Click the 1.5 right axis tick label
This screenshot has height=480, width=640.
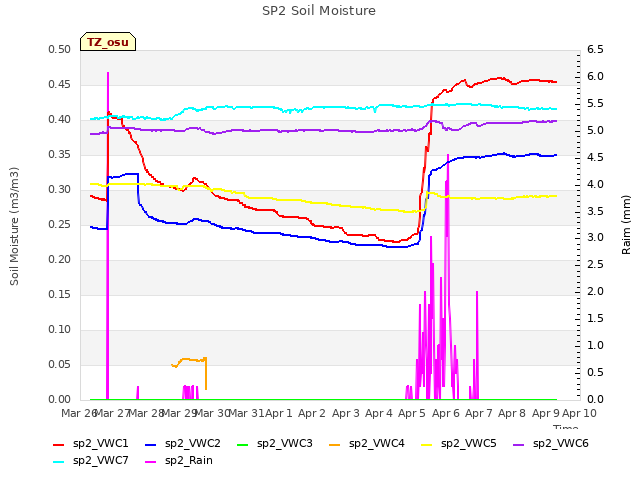coord(595,318)
